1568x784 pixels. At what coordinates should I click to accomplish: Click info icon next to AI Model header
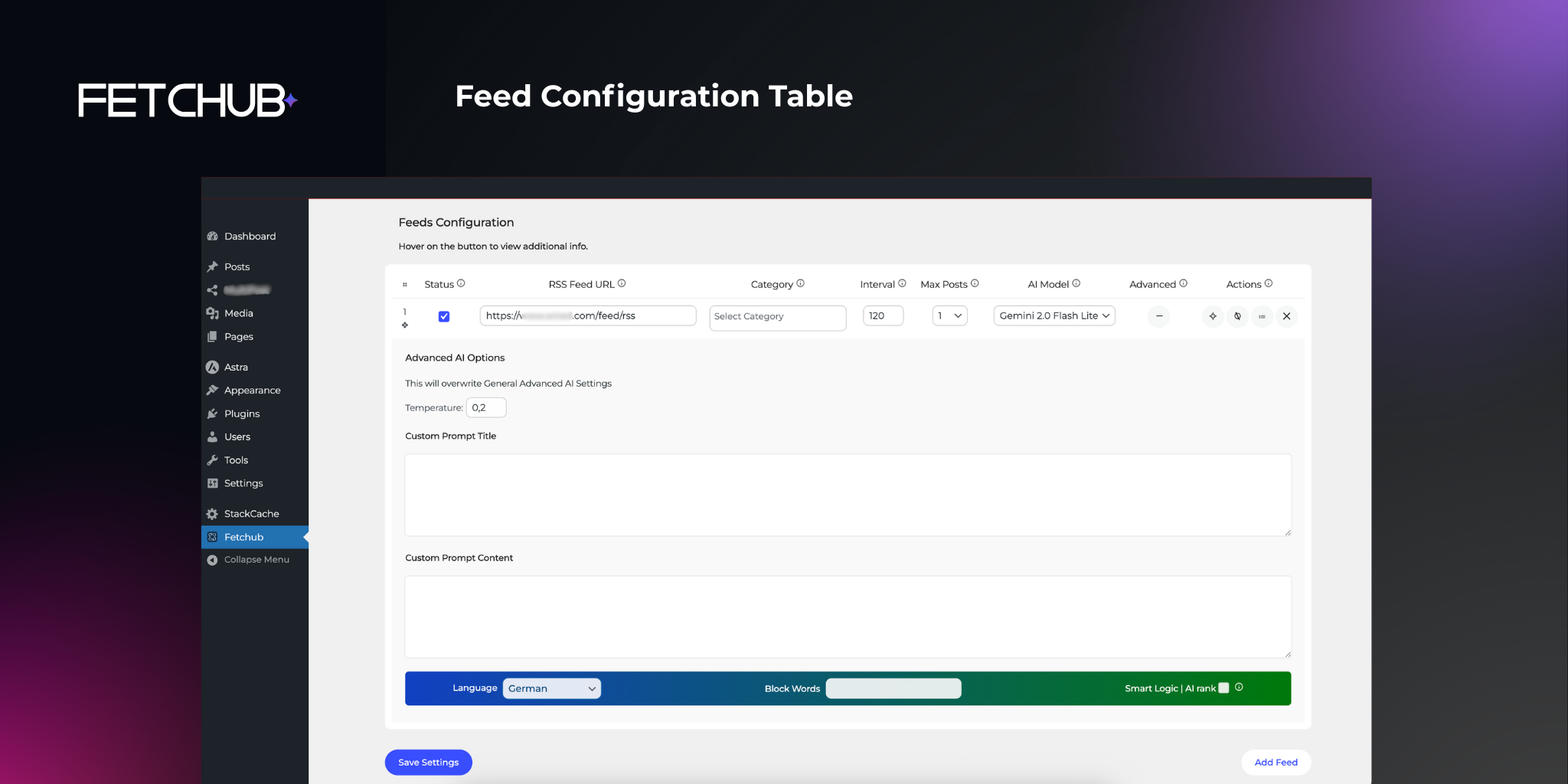pyautogui.click(x=1076, y=283)
